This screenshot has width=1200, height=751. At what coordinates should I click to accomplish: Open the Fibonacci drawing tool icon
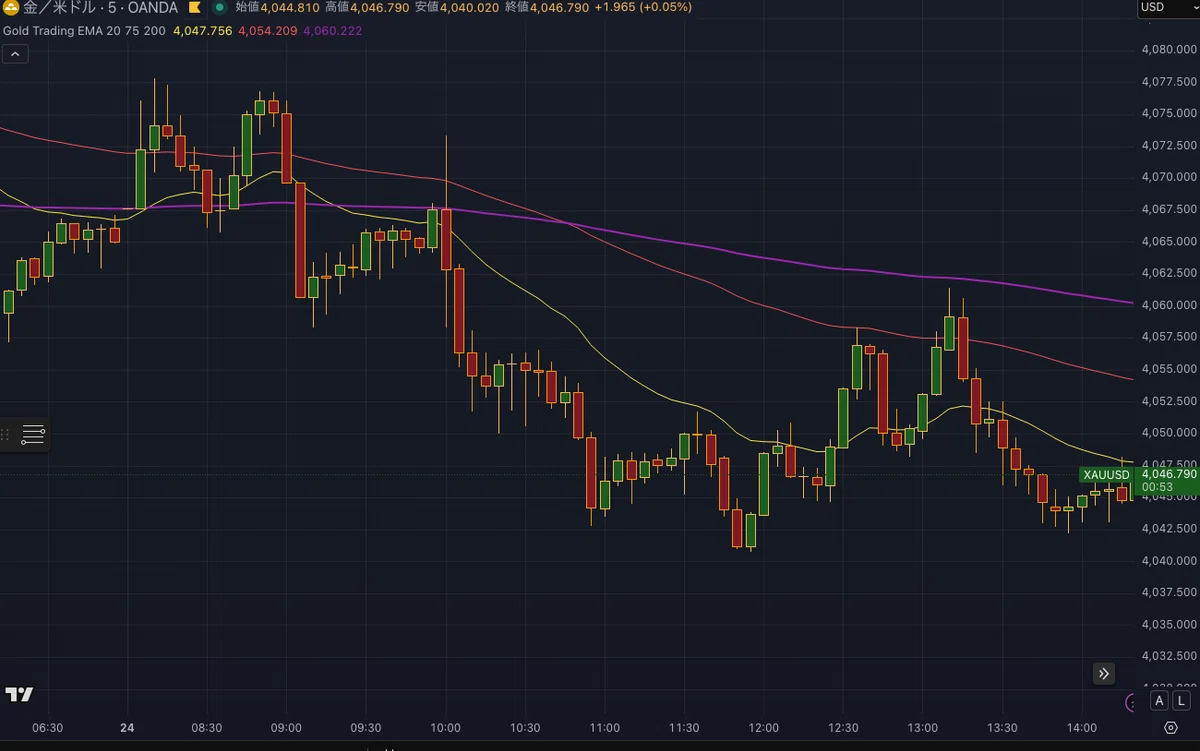click(33, 435)
